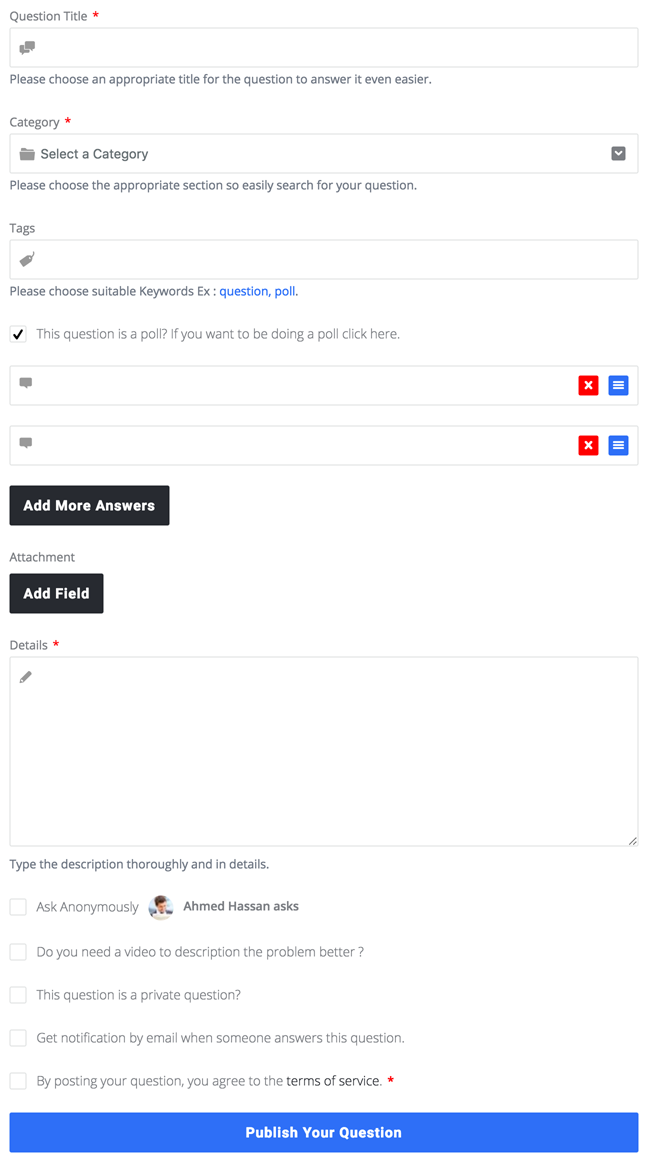This screenshot has width=650, height=1160.
Task: Click the blue reorder icon on first answer
Action: 619,385
